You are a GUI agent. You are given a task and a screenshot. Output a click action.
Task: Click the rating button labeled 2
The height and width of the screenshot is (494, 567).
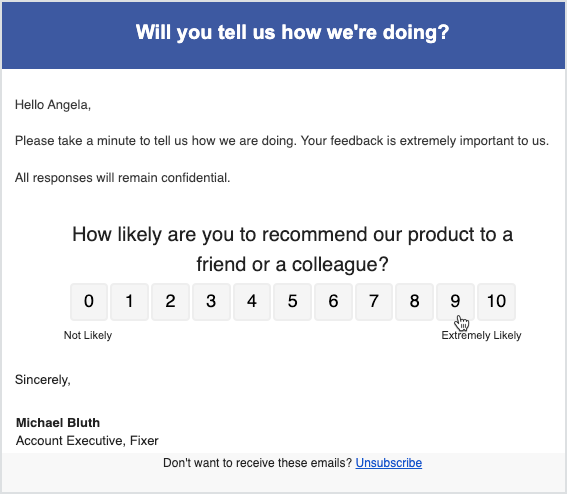click(x=170, y=302)
